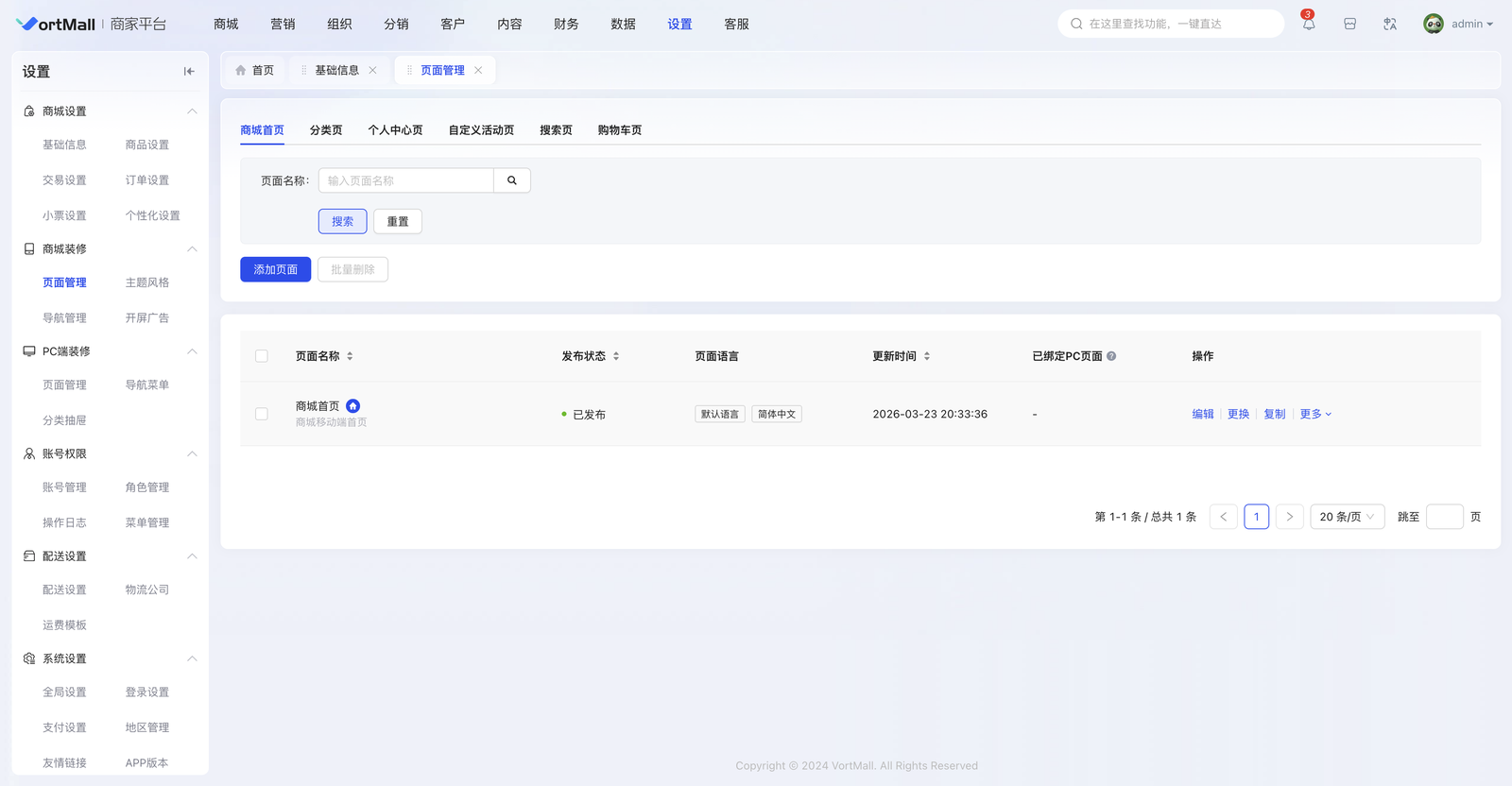Collapse the 商城设置 sidebar group

pos(192,111)
